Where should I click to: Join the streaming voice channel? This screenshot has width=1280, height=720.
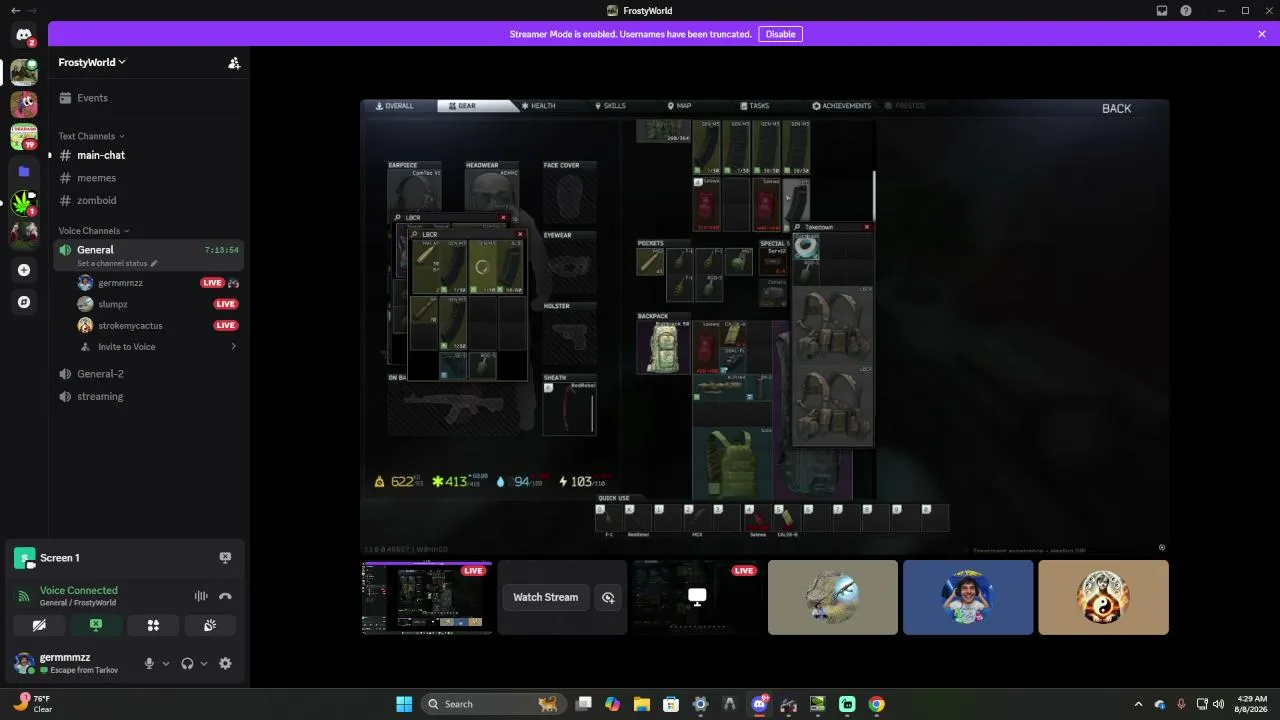148,396
